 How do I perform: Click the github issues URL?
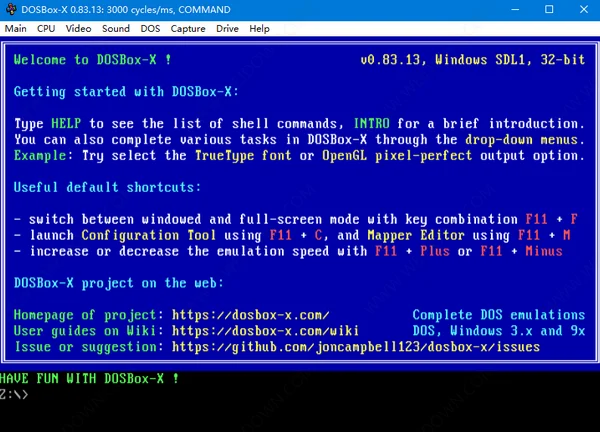pos(356,347)
